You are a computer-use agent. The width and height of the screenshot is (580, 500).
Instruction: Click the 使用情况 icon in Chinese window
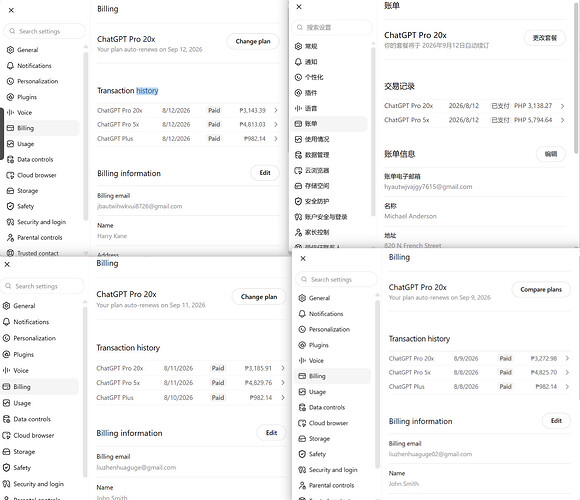point(298,139)
